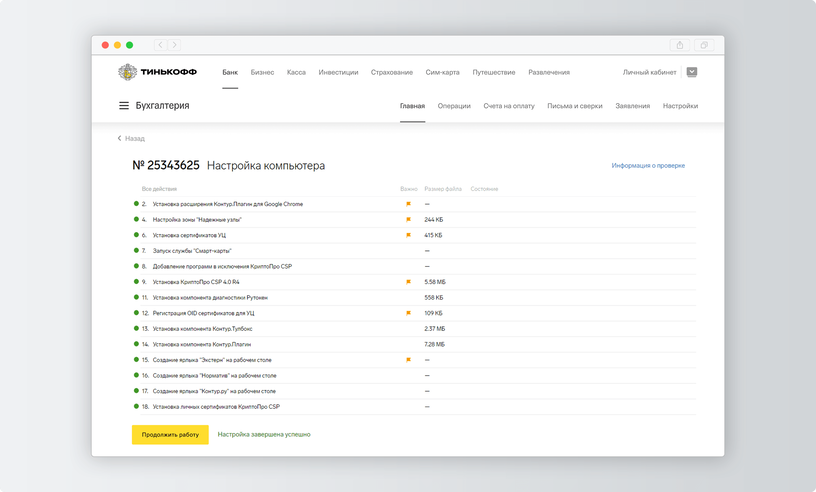Expand the dropdown next to Личный кабинет

pyautogui.click(x=692, y=72)
